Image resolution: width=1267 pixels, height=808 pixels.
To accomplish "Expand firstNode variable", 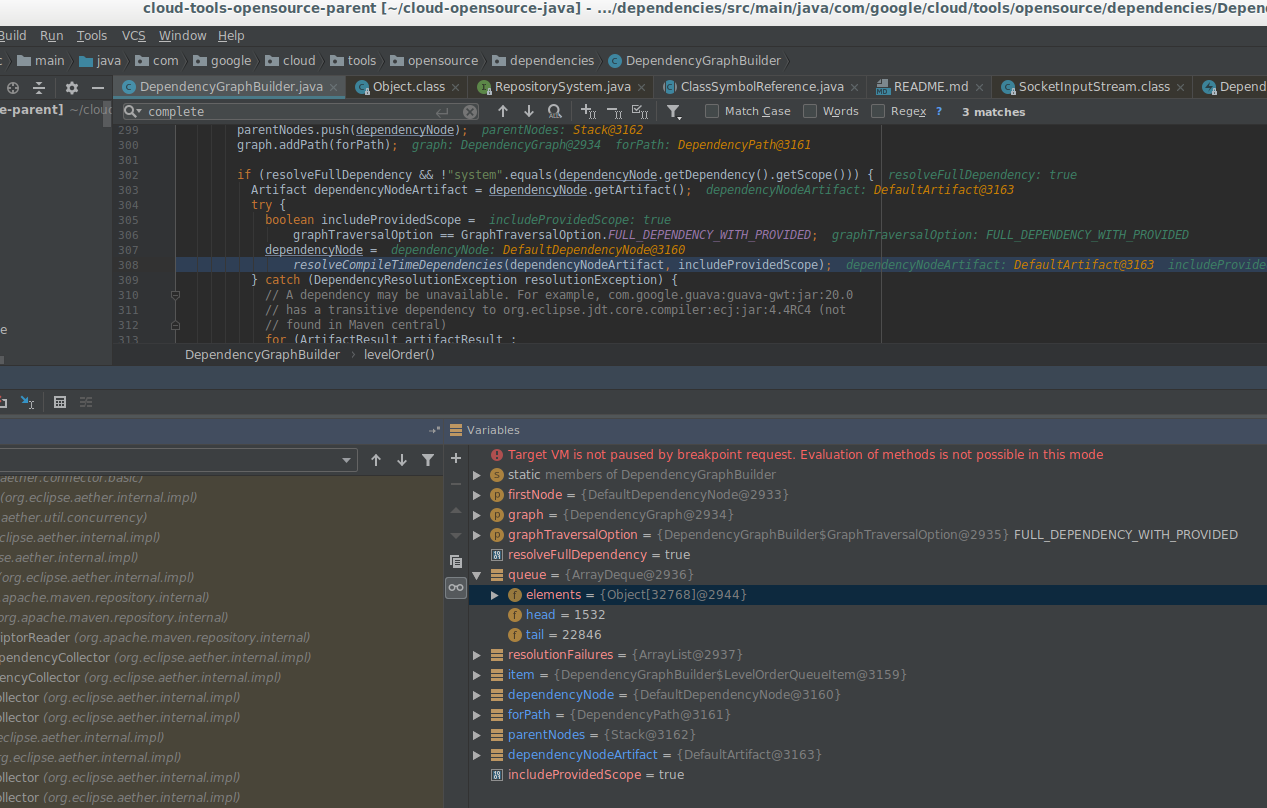I will [478, 495].
